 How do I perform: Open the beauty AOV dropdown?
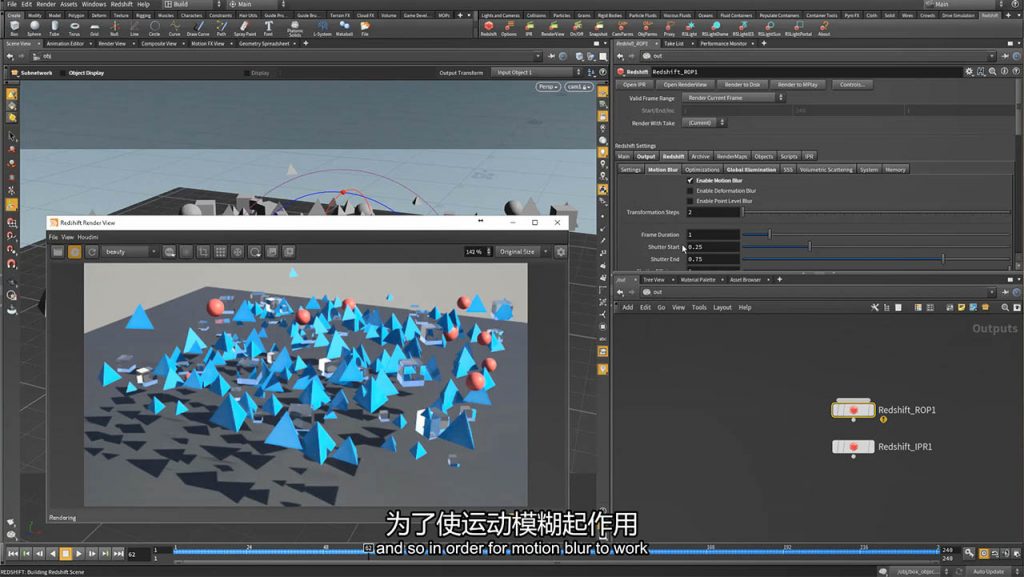131,251
